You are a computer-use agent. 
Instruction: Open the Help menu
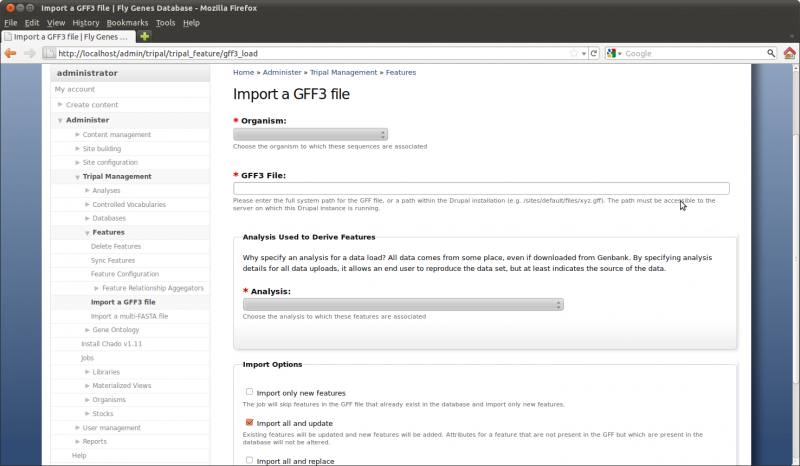(x=191, y=22)
